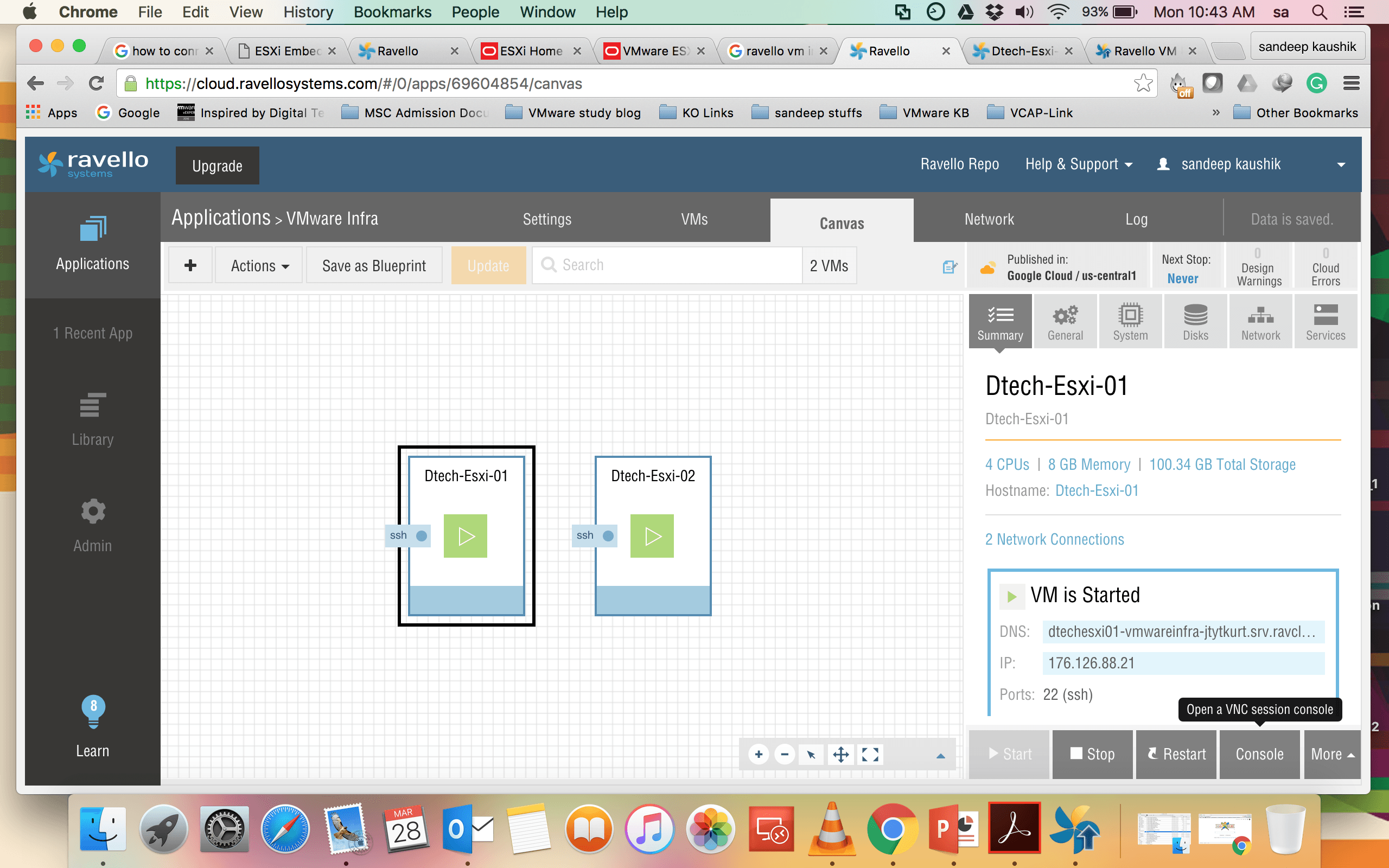Toggle the selection pointer mode on the canvas
The height and width of the screenshot is (868, 1389).
pos(811,754)
